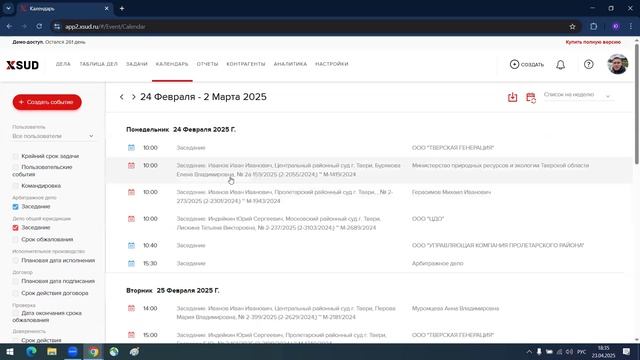
Task: Click calendar icon of 15:30 Арбитражное дело event
Action: 131,263
